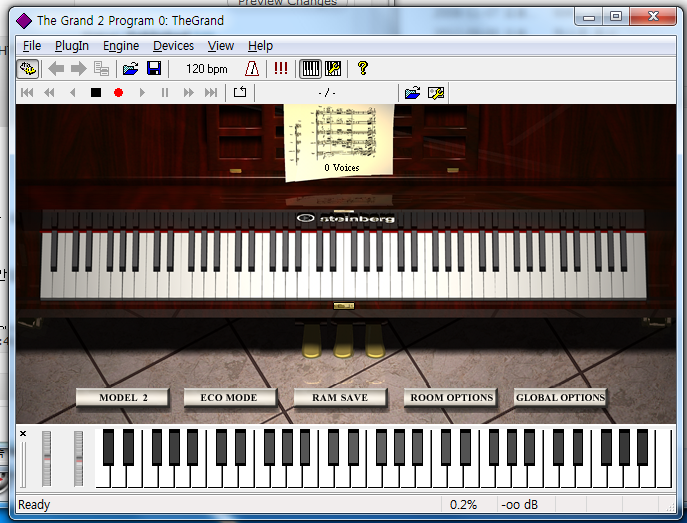Click the '- / -' position display
The width and height of the screenshot is (687, 523).
[327, 93]
